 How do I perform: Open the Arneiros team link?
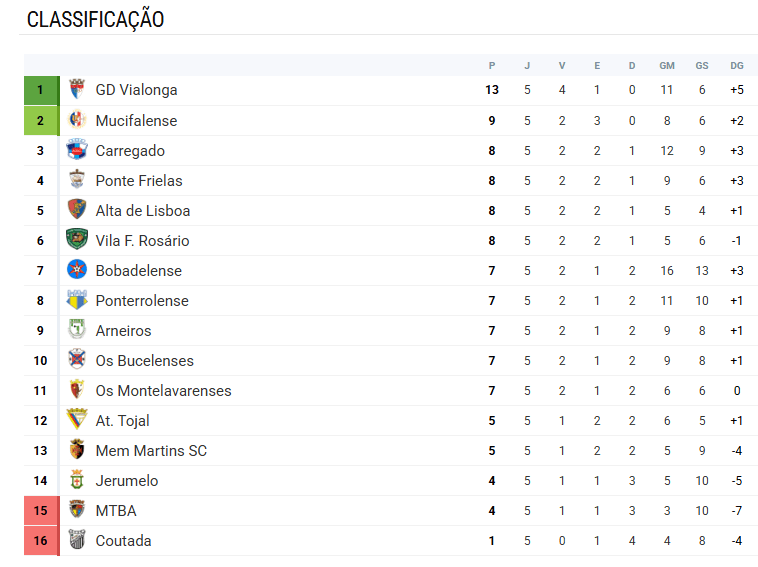pos(124,331)
